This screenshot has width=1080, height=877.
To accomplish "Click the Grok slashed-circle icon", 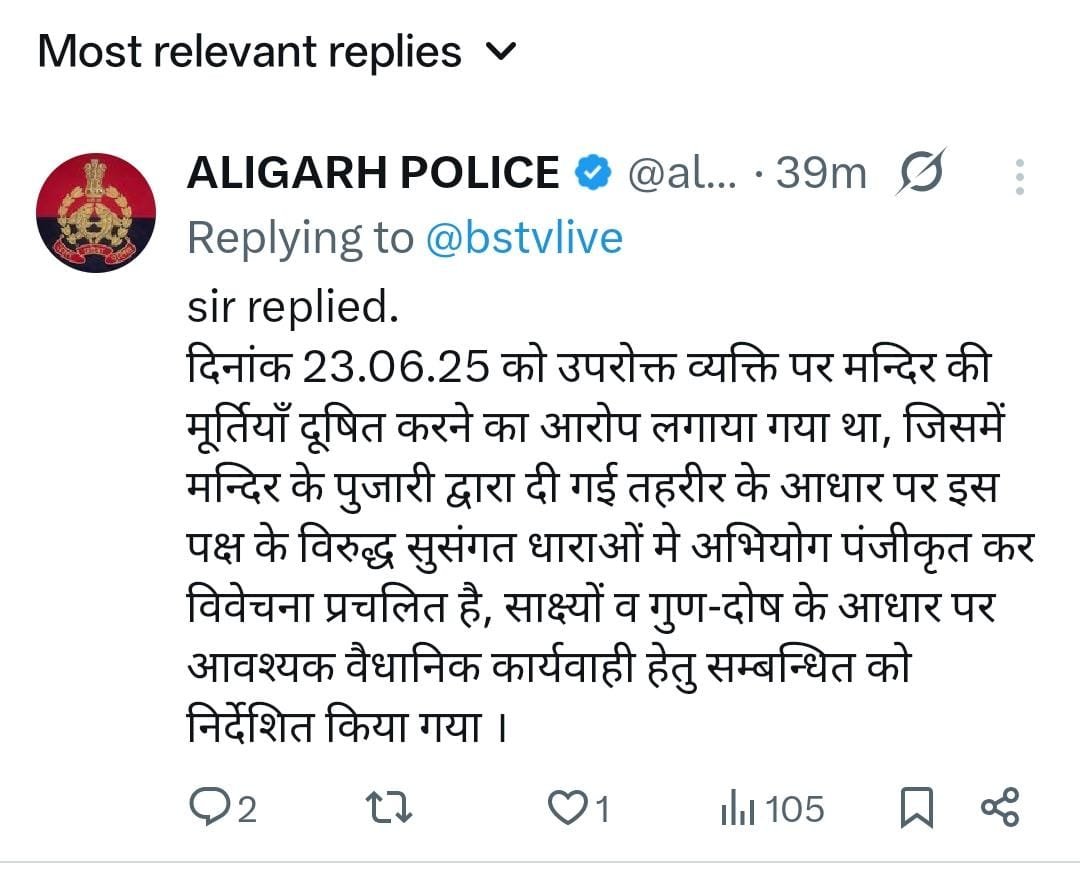I will (x=919, y=175).
